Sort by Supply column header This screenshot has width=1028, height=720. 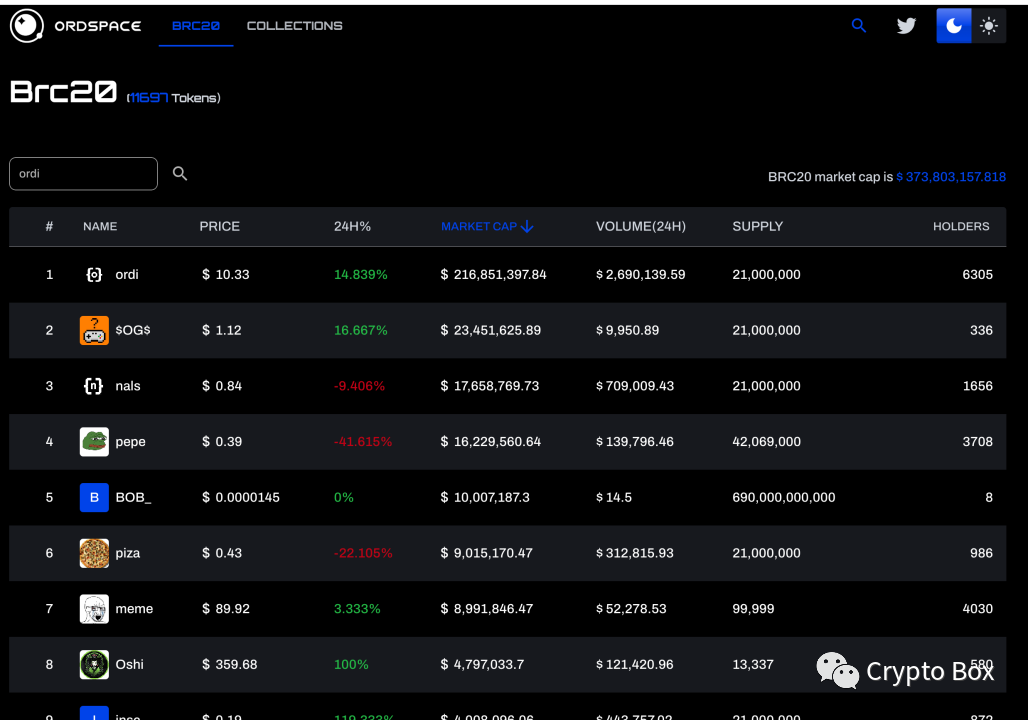[758, 226]
